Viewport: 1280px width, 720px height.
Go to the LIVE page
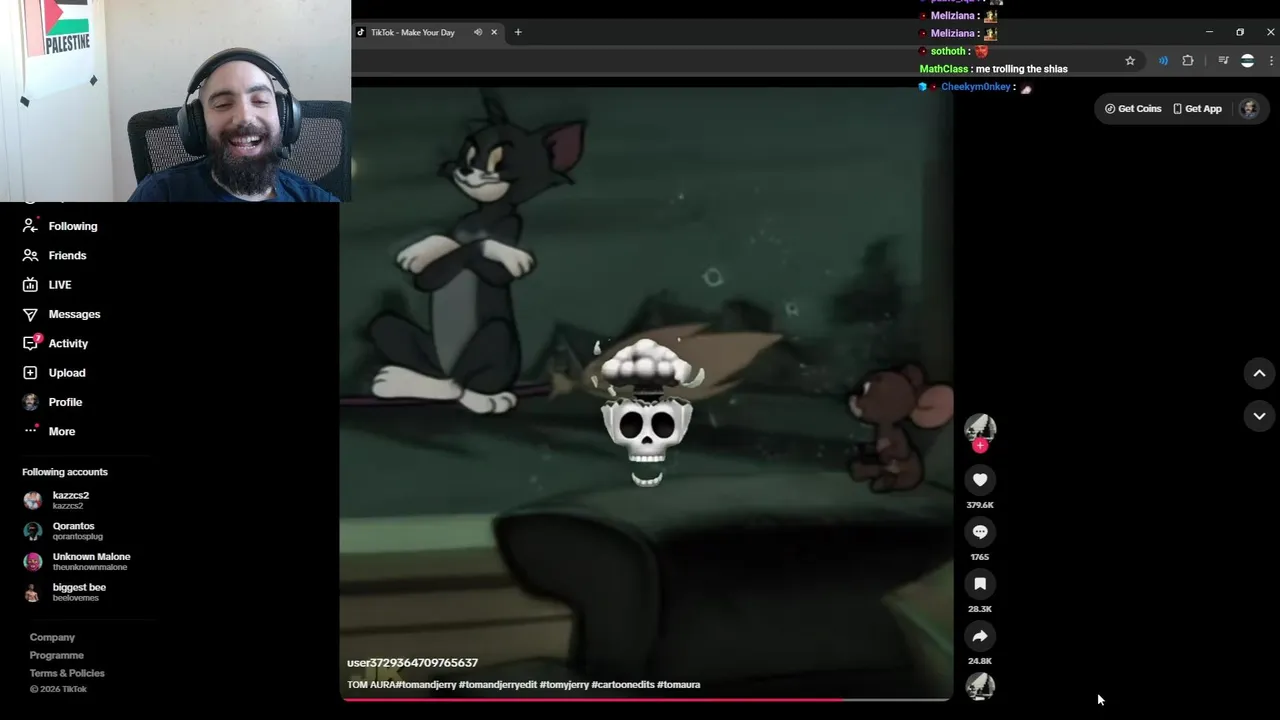(x=47, y=285)
